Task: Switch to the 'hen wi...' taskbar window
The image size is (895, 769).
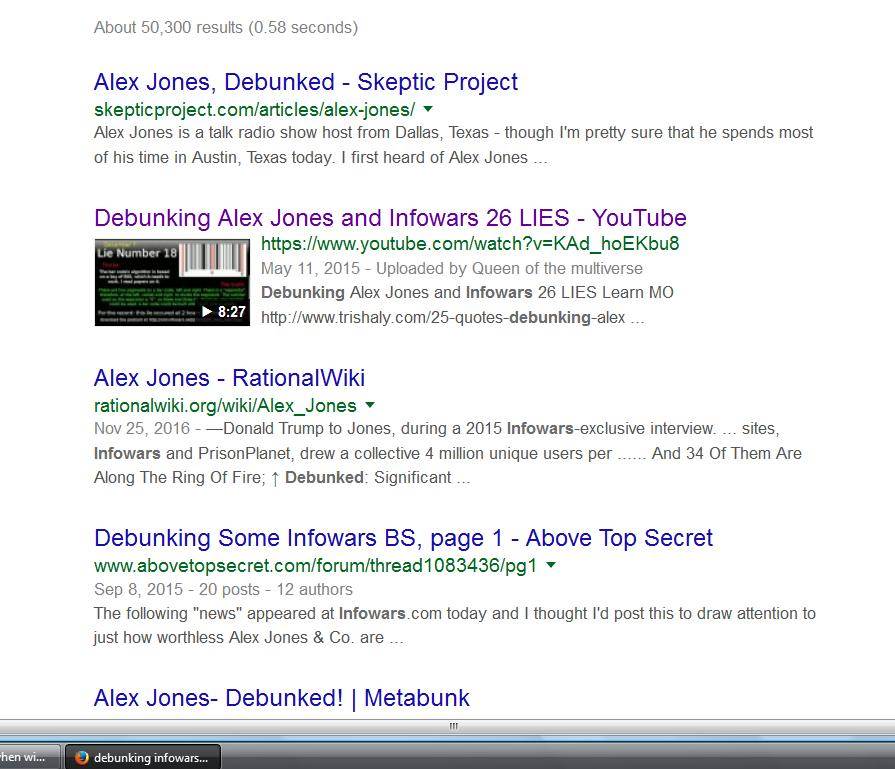Action: pos(25,757)
